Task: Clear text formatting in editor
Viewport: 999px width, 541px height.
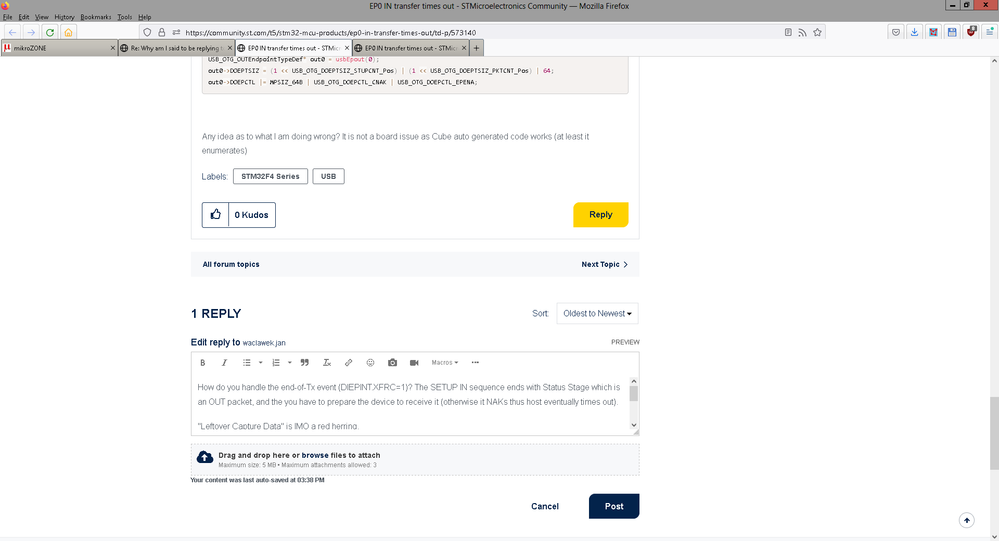Action: point(327,363)
